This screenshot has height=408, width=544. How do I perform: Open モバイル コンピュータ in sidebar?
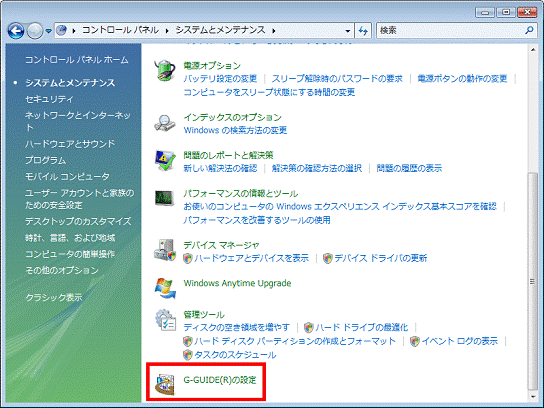tap(67, 177)
